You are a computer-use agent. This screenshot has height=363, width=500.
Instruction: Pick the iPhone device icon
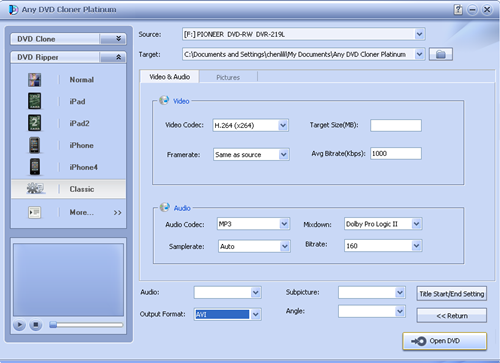pos(34,145)
